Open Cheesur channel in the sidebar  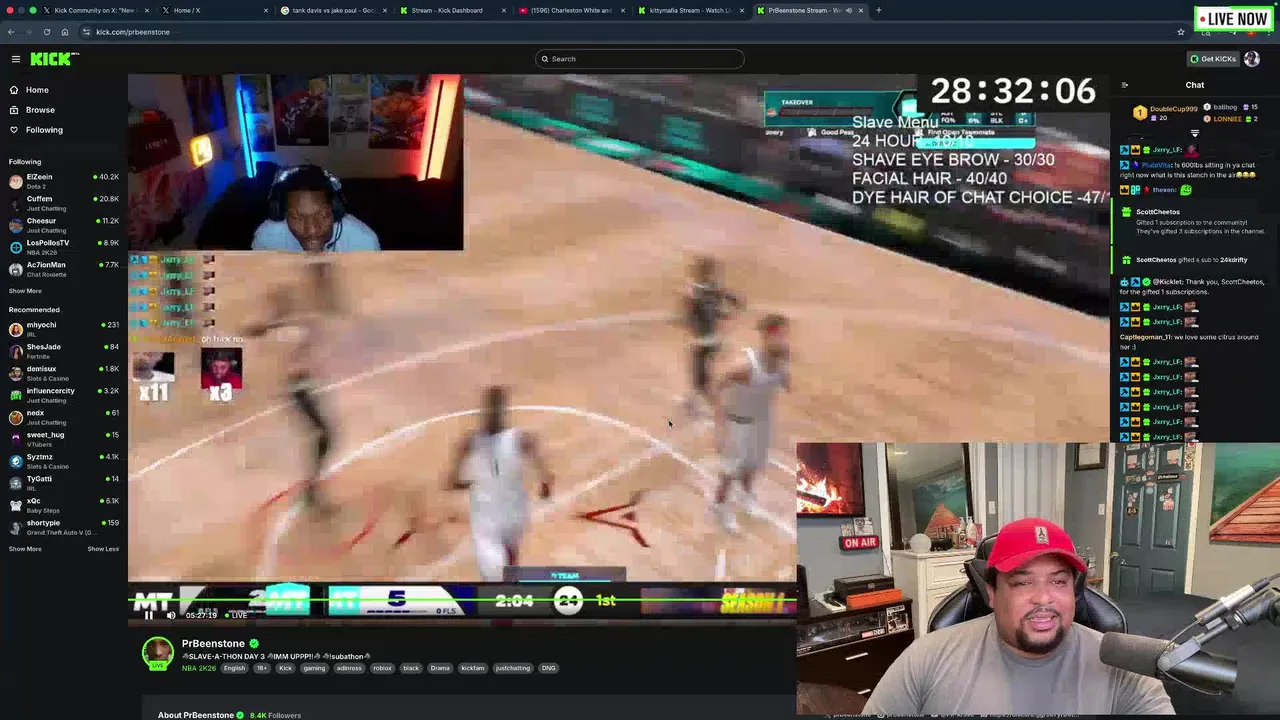click(64, 225)
